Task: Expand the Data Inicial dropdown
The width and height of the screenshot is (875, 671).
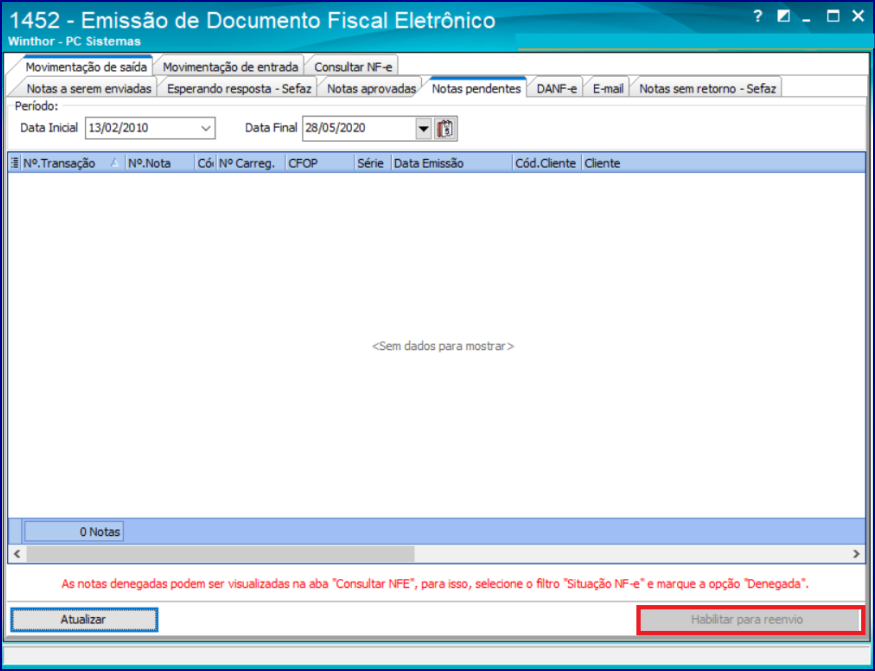Action: [206, 128]
